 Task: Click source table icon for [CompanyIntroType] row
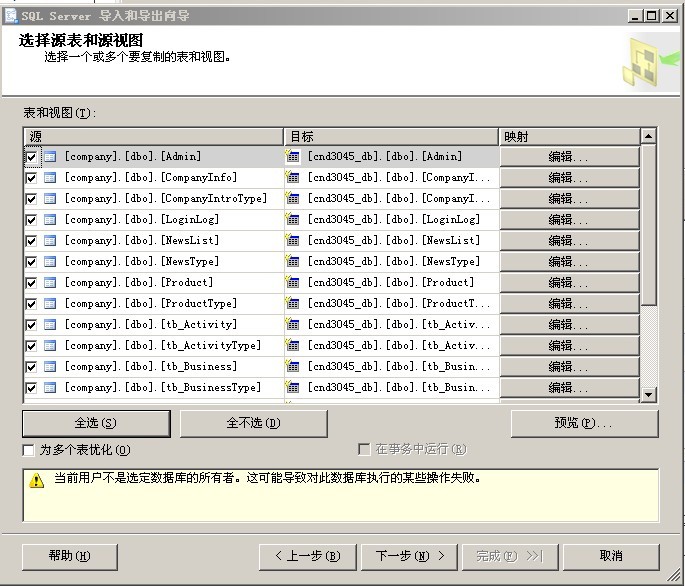click(50, 198)
